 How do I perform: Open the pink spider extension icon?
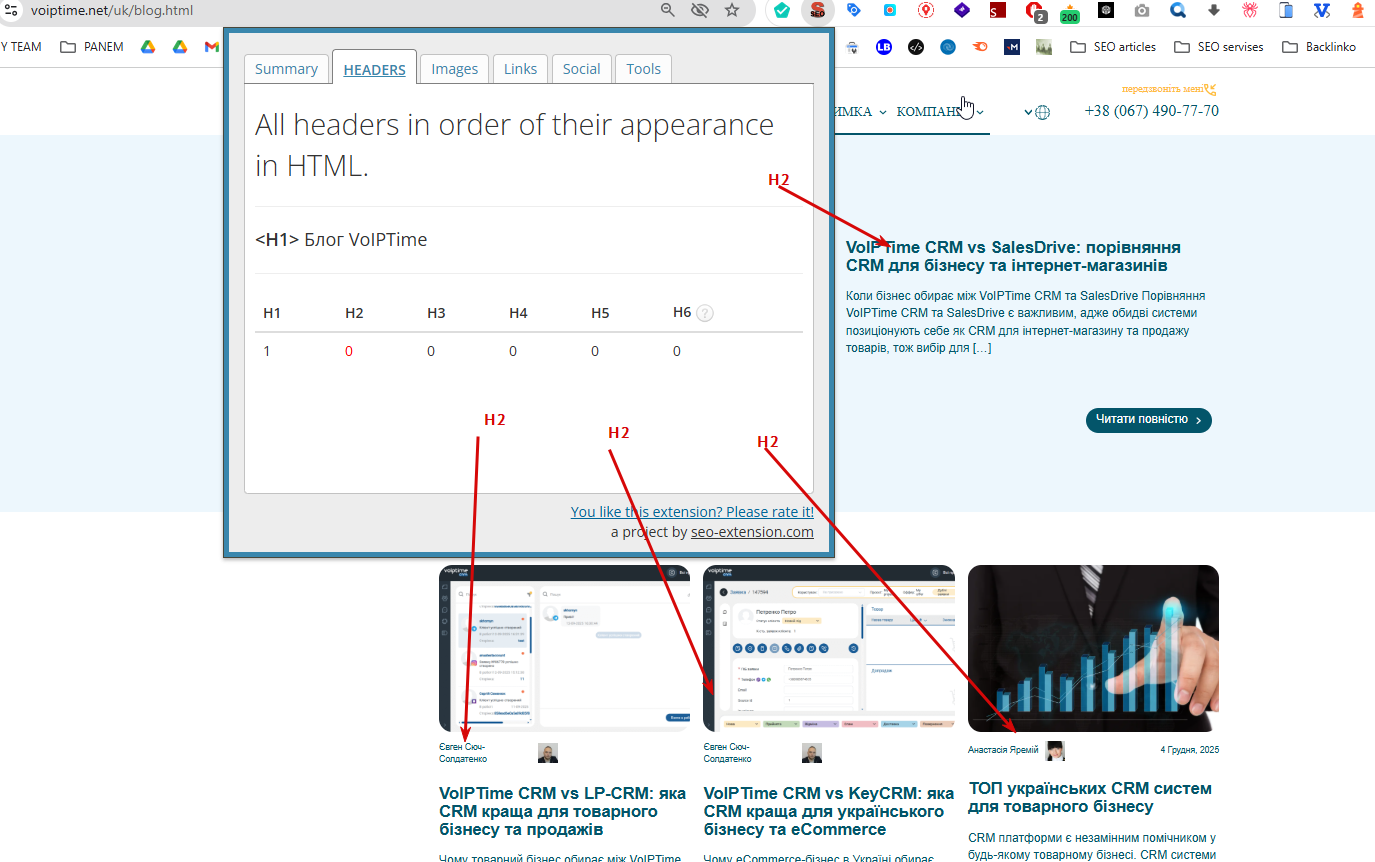pos(1250,10)
